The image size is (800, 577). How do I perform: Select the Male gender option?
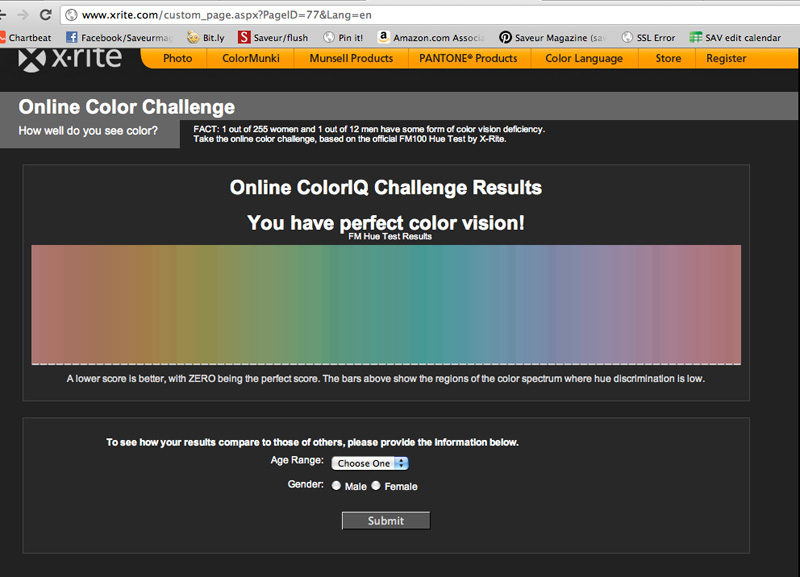336,486
